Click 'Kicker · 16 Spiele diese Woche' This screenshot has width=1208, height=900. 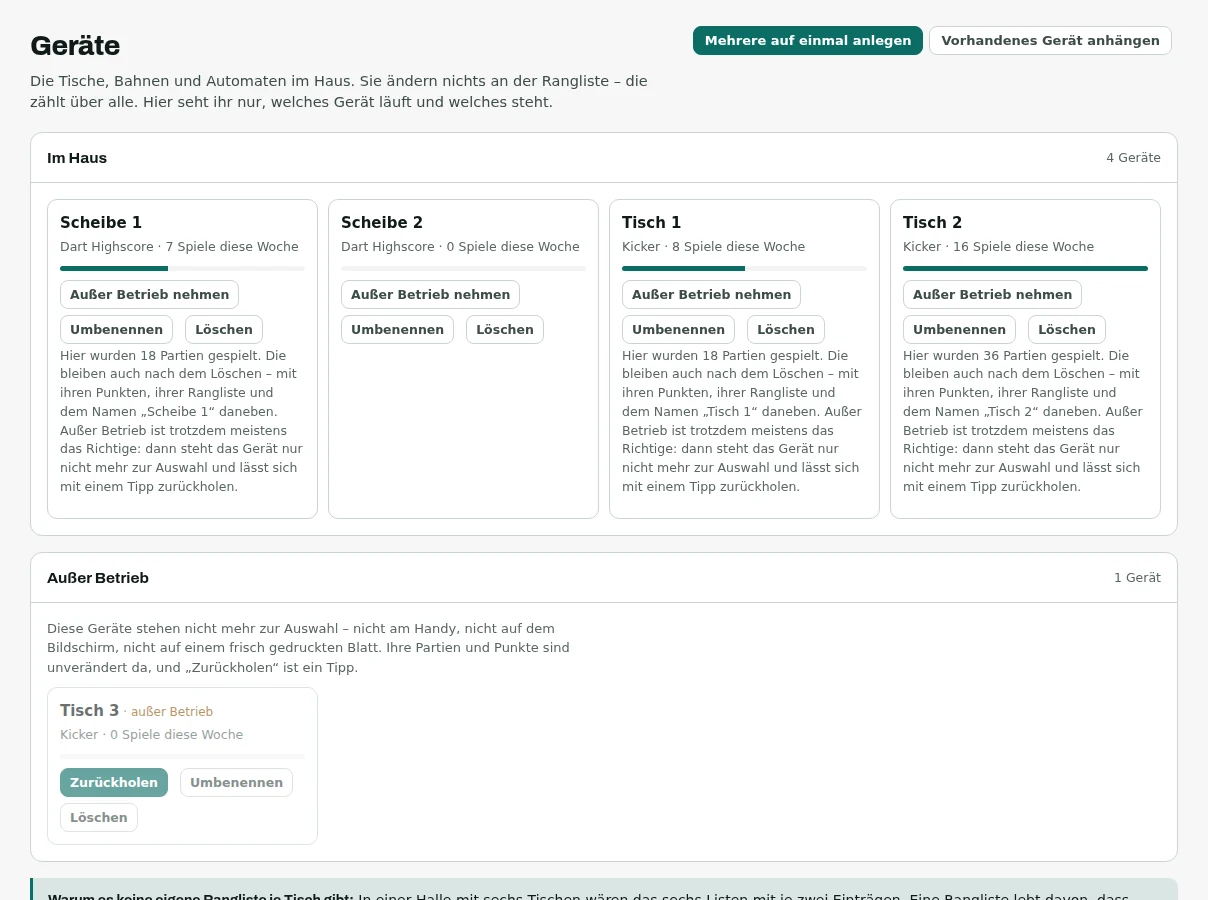pos(998,247)
